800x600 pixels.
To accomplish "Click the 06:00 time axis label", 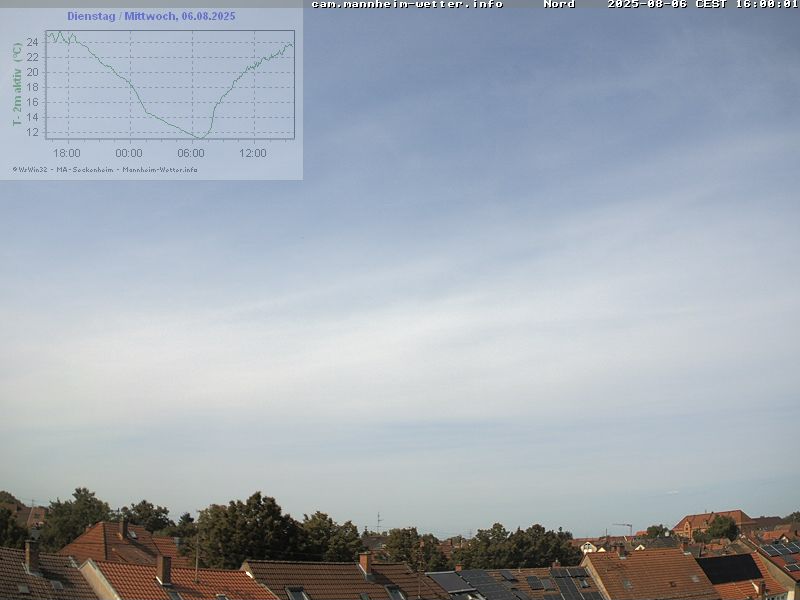I will (x=191, y=153).
